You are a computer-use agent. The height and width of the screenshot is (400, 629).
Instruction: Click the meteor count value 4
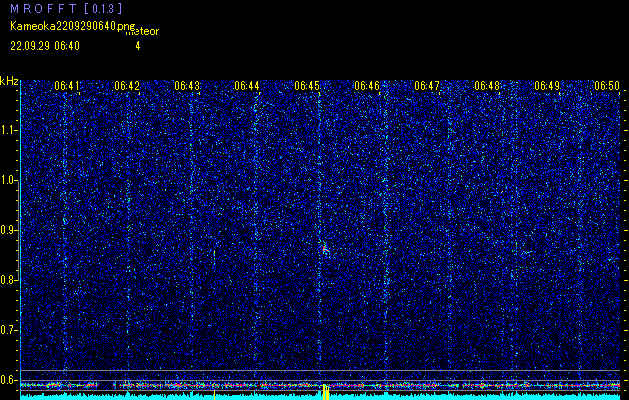pos(138,46)
